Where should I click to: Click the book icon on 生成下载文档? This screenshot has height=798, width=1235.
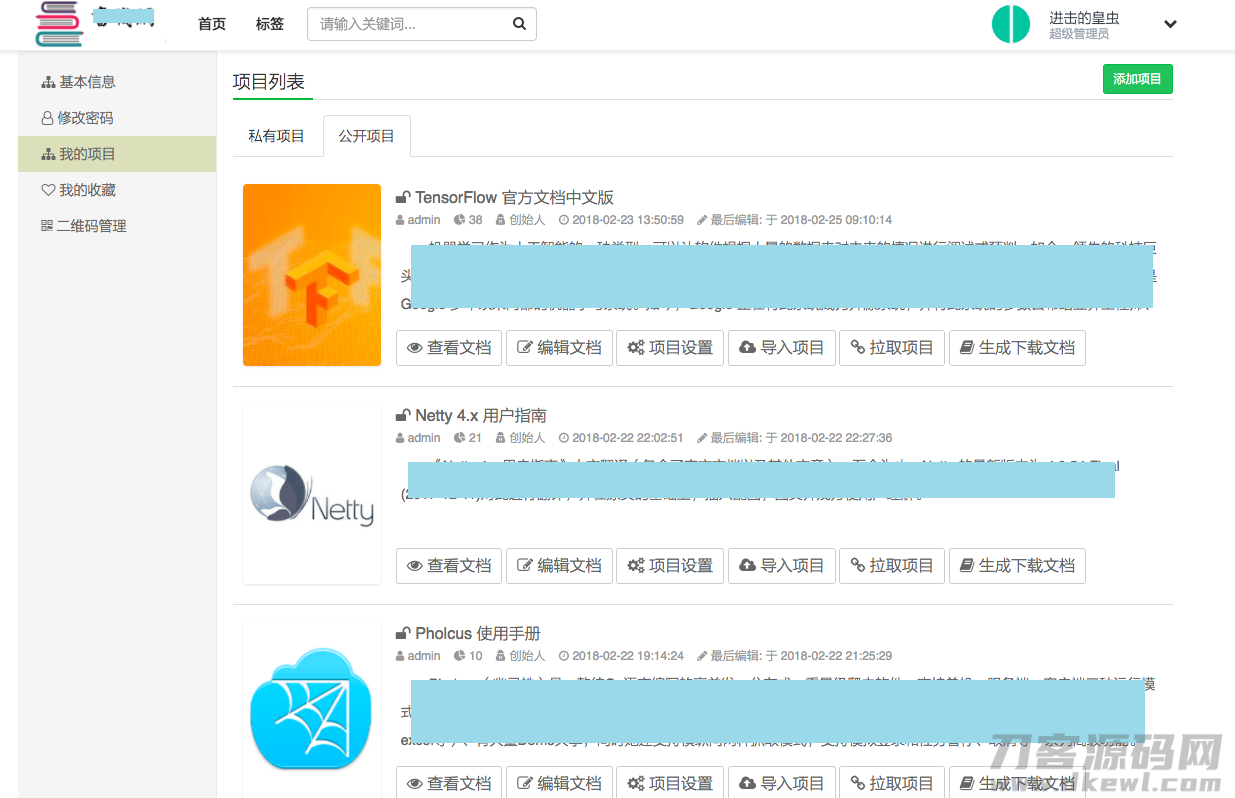coord(965,348)
